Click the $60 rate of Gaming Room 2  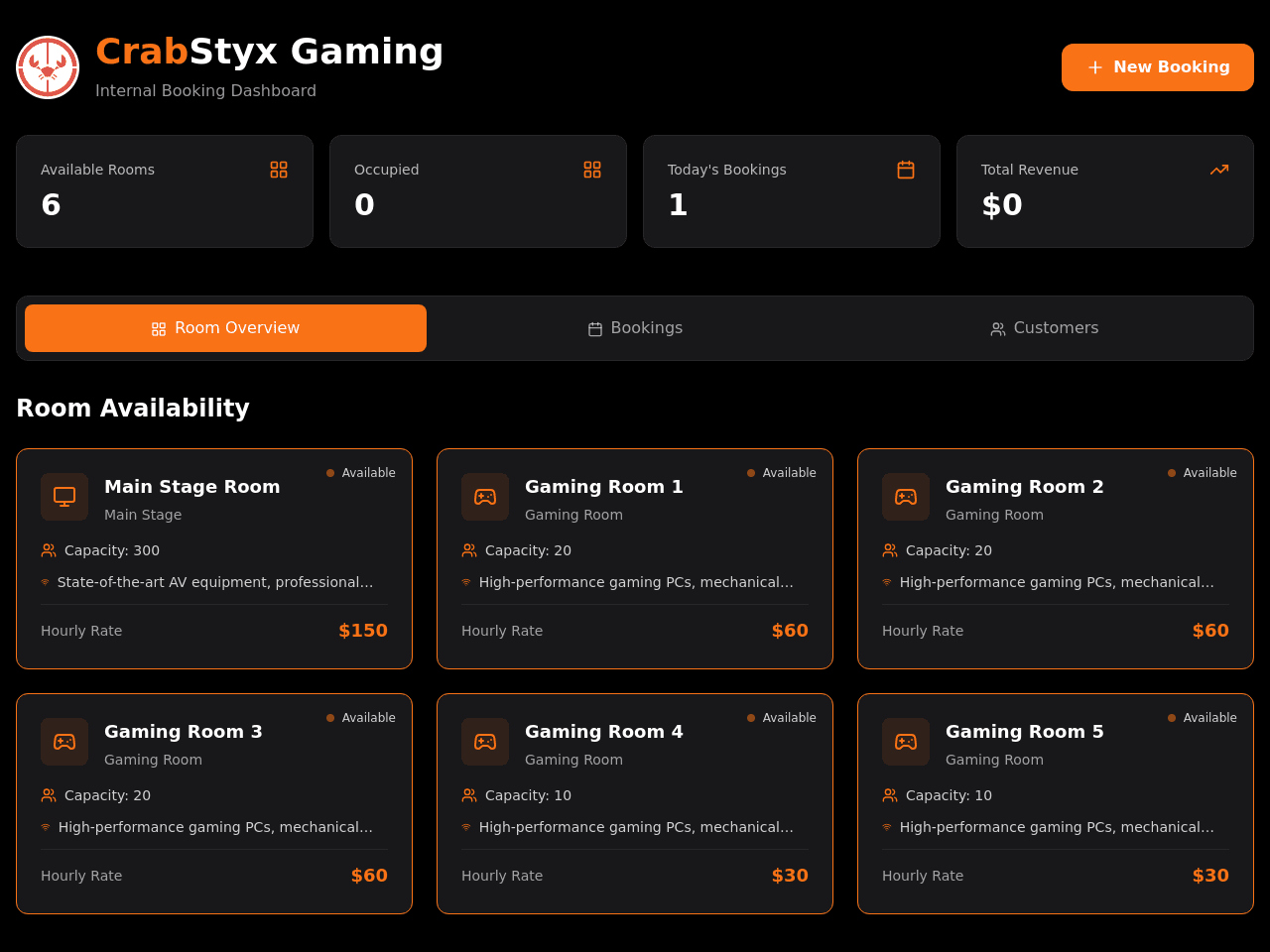tap(1210, 631)
